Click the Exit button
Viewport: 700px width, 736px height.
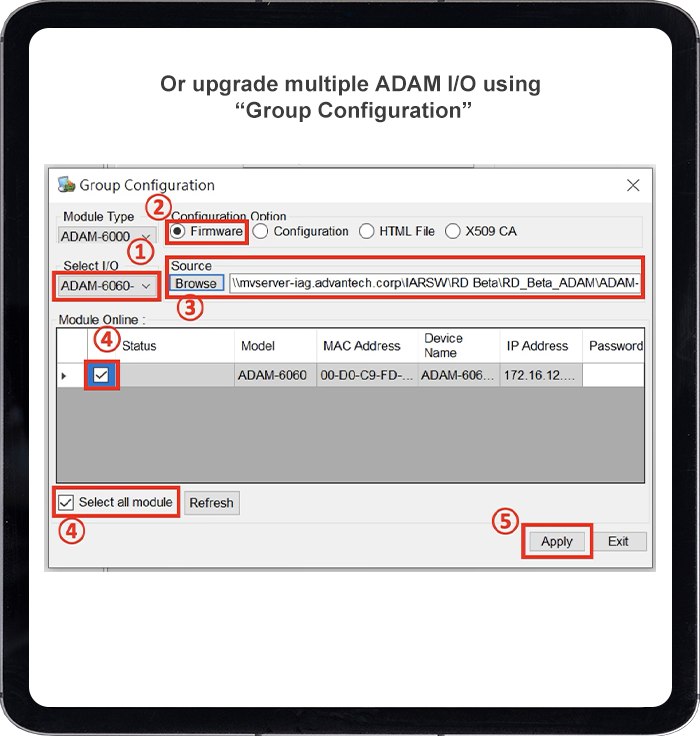point(618,541)
